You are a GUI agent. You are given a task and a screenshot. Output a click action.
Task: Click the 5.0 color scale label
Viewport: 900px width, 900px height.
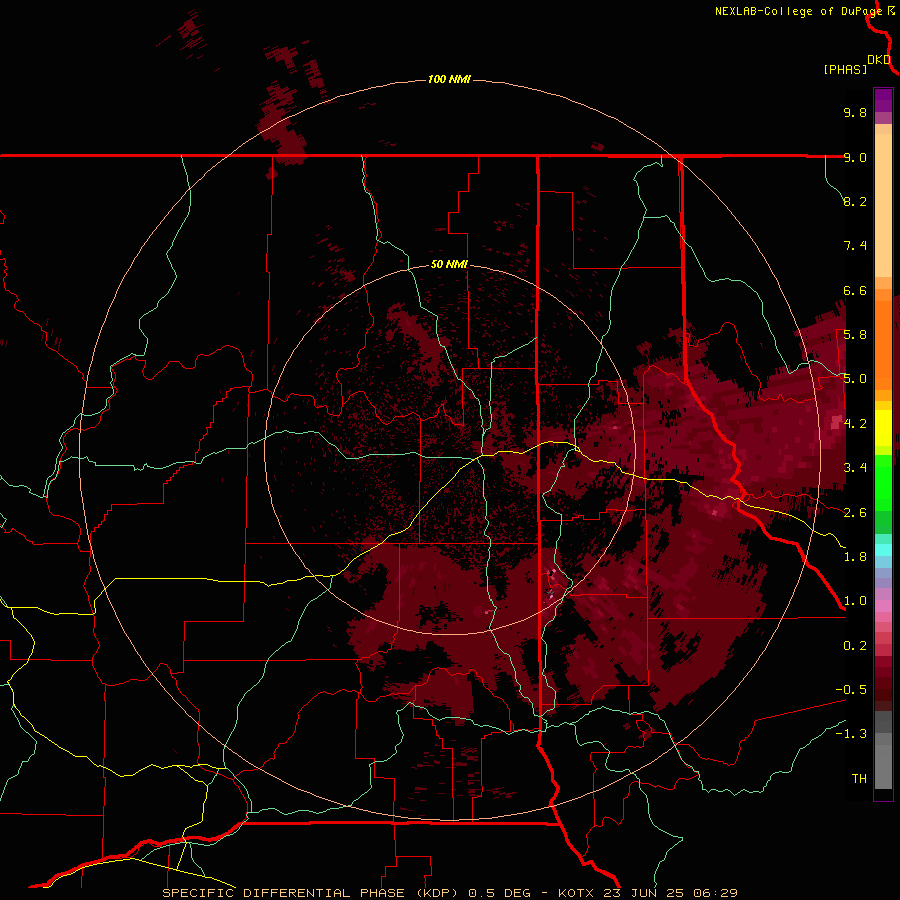tap(855, 379)
